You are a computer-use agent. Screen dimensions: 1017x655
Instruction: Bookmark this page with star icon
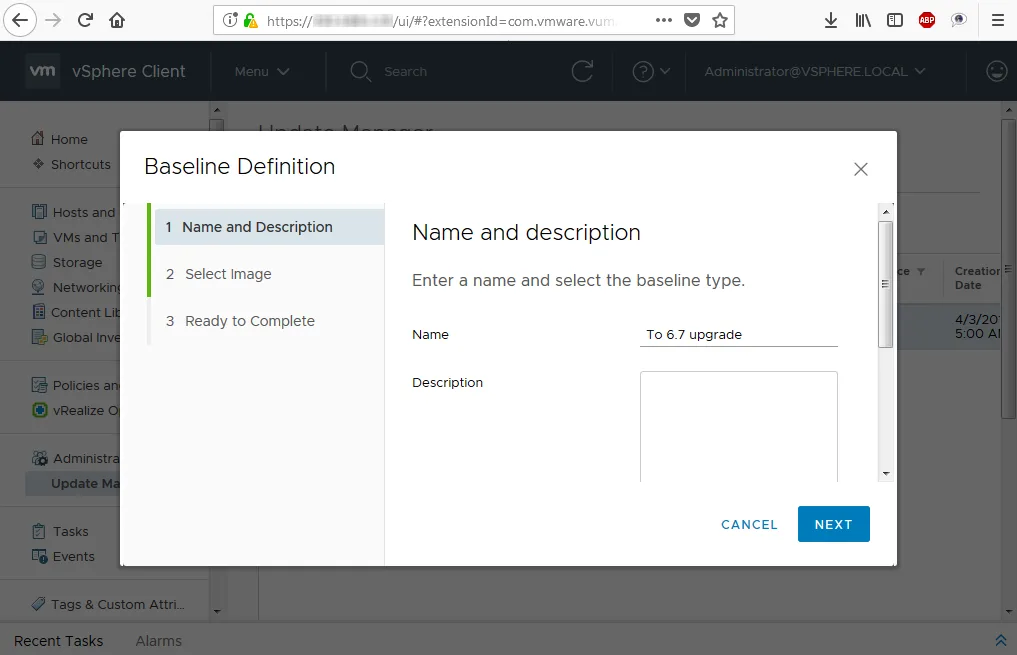coord(719,20)
